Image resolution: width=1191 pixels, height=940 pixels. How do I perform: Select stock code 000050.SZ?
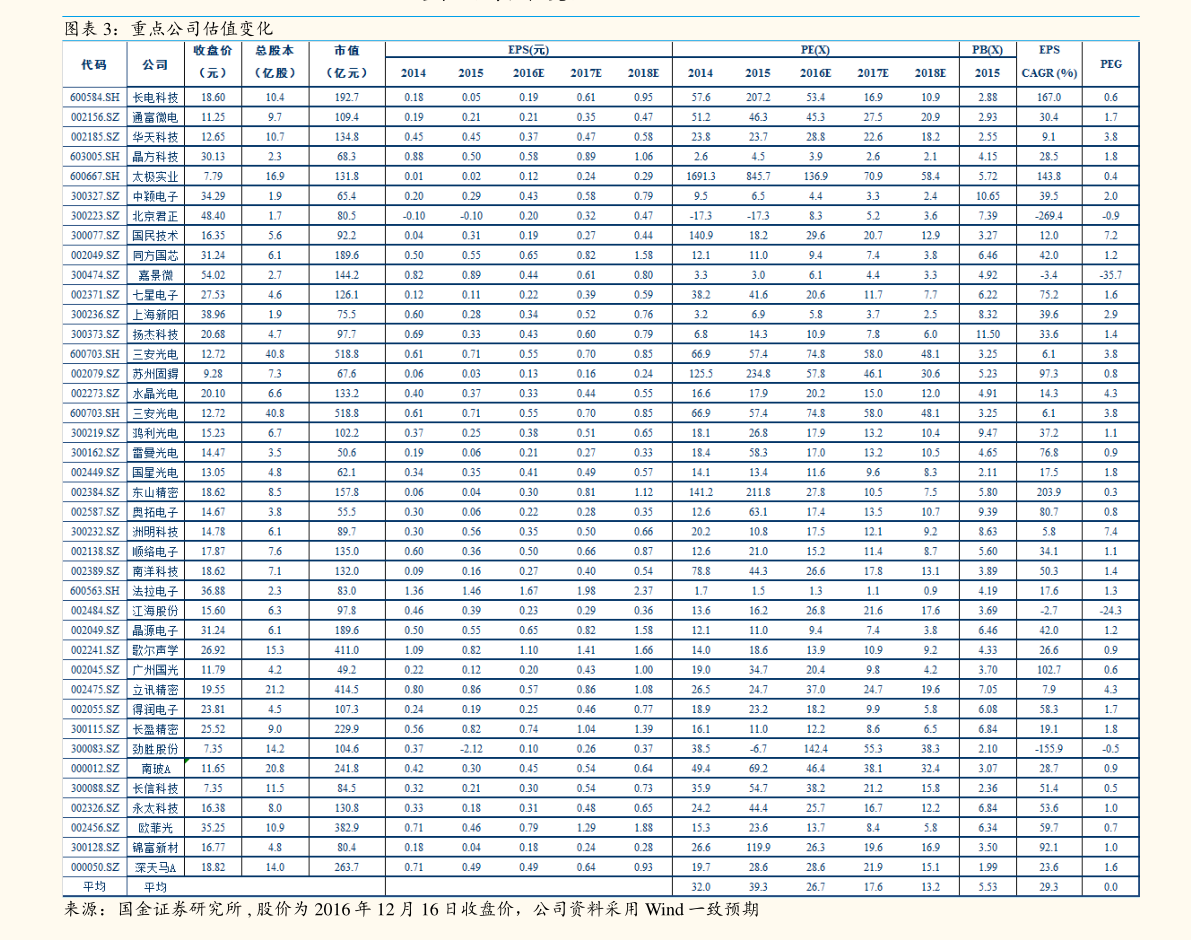94,867
